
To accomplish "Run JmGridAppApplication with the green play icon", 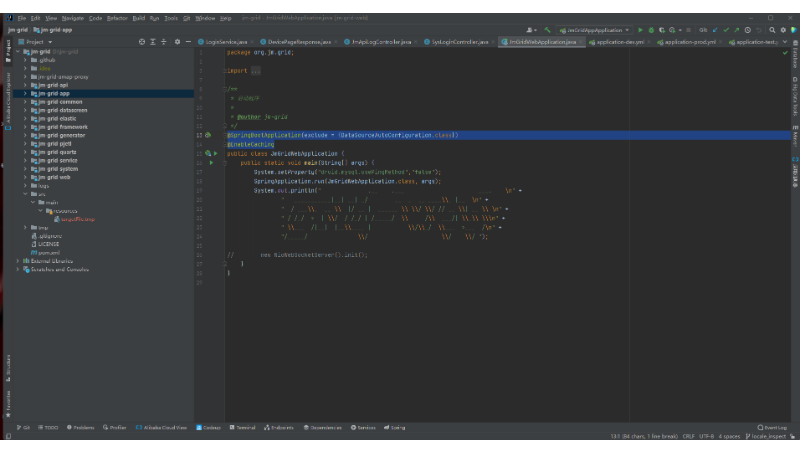I will click(x=640, y=30).
